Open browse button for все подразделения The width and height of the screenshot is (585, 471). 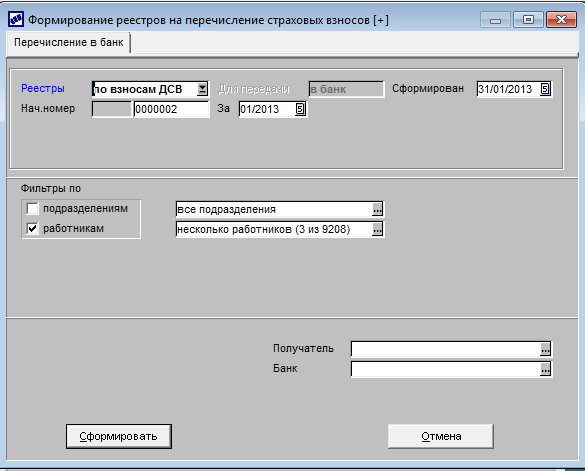tap(377, 209)
